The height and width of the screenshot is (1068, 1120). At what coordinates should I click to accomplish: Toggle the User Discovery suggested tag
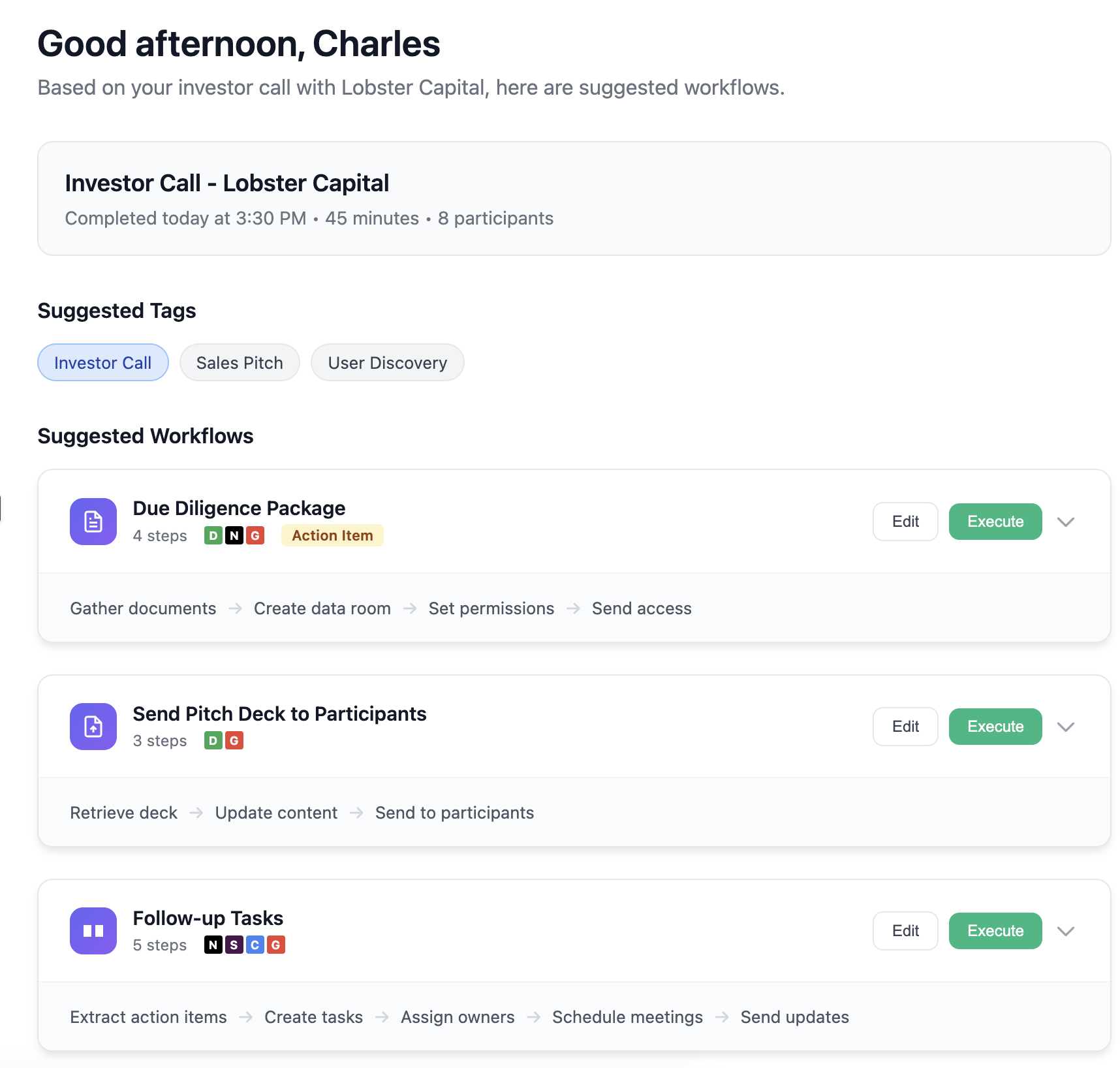[x=388, y=362]
